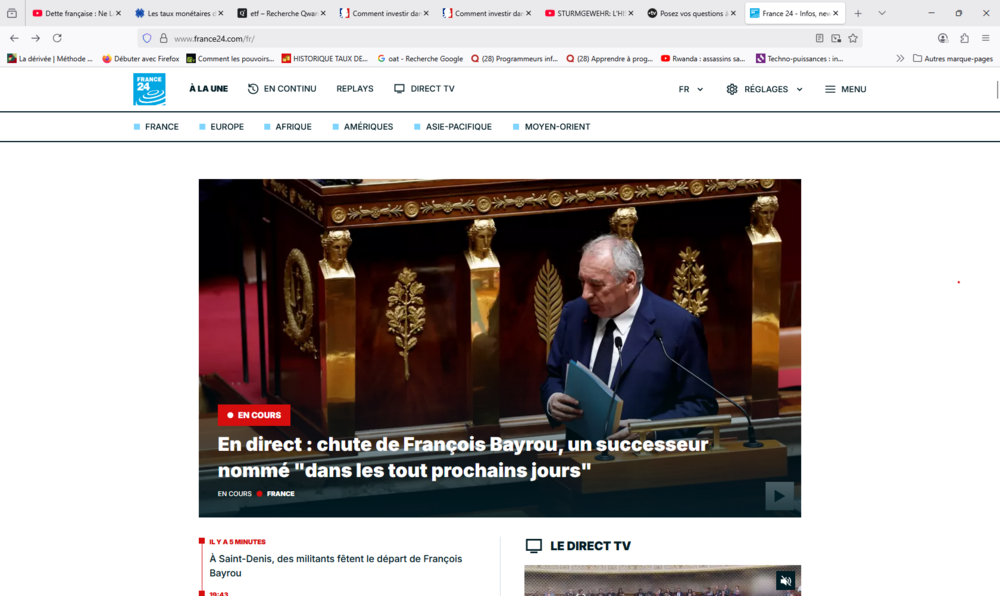Open the FR language dropdown
The width and height of the screenshot is (1000, 596).
coord(690,89)
